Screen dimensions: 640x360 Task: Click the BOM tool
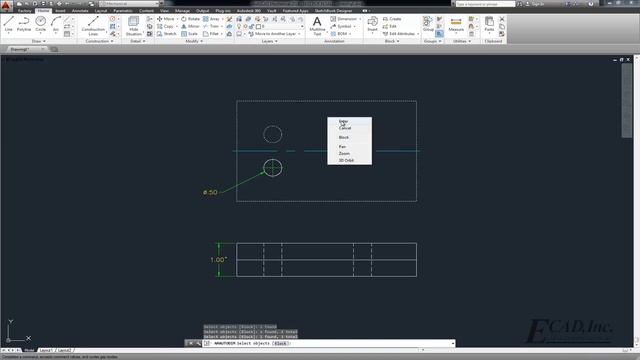(339, 33)
